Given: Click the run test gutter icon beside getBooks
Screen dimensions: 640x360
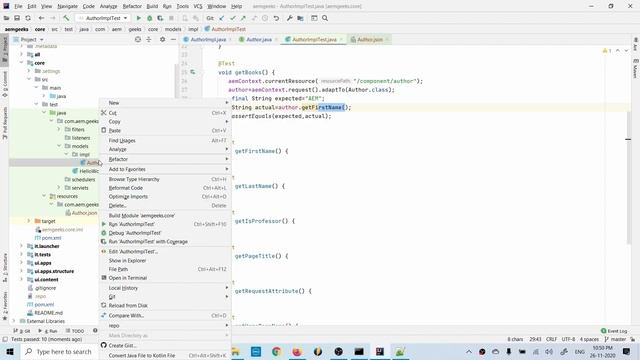Looking at the screenshot, I should [193, 72].
